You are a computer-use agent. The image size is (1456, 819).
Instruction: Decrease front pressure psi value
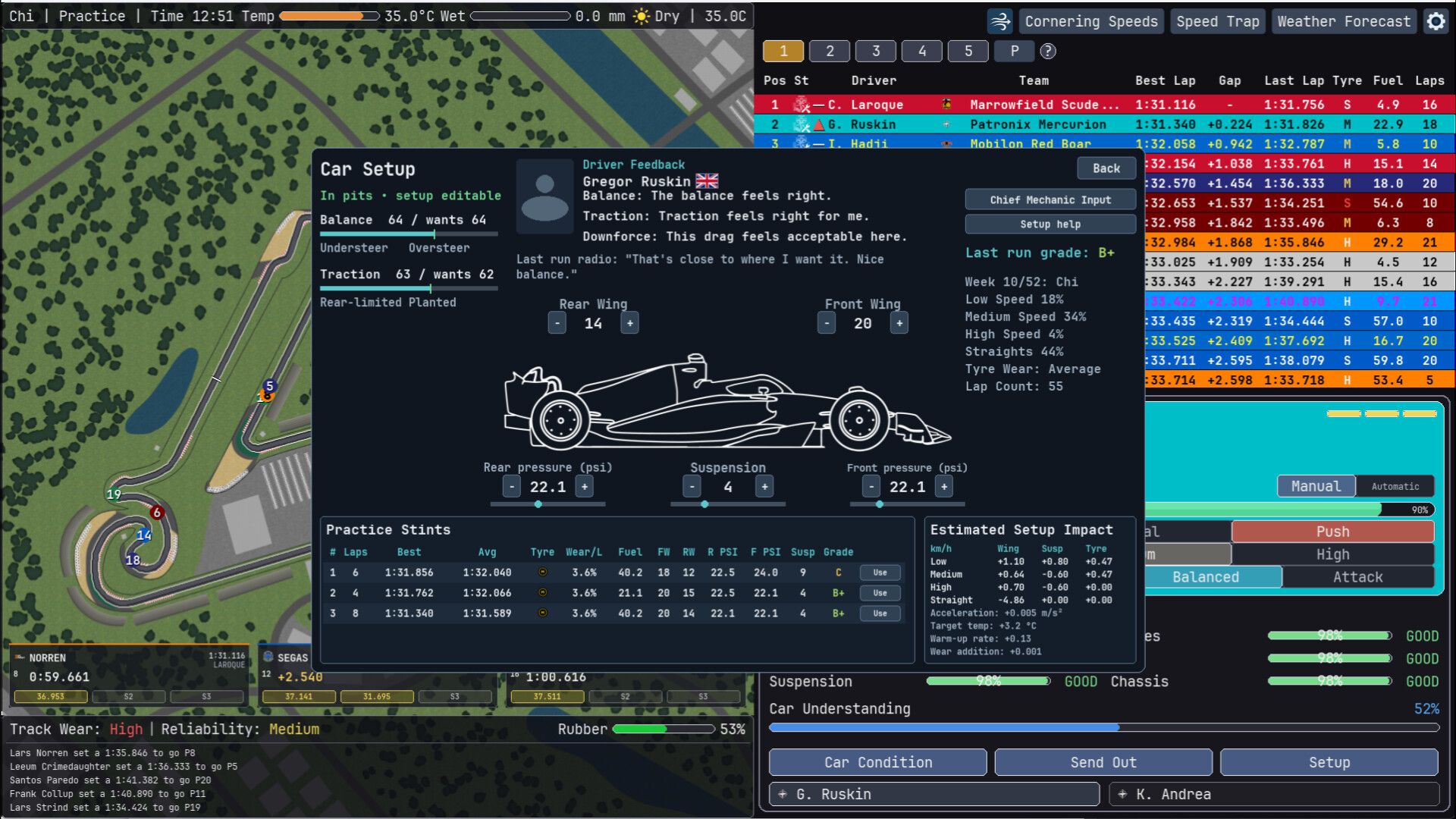871,487
